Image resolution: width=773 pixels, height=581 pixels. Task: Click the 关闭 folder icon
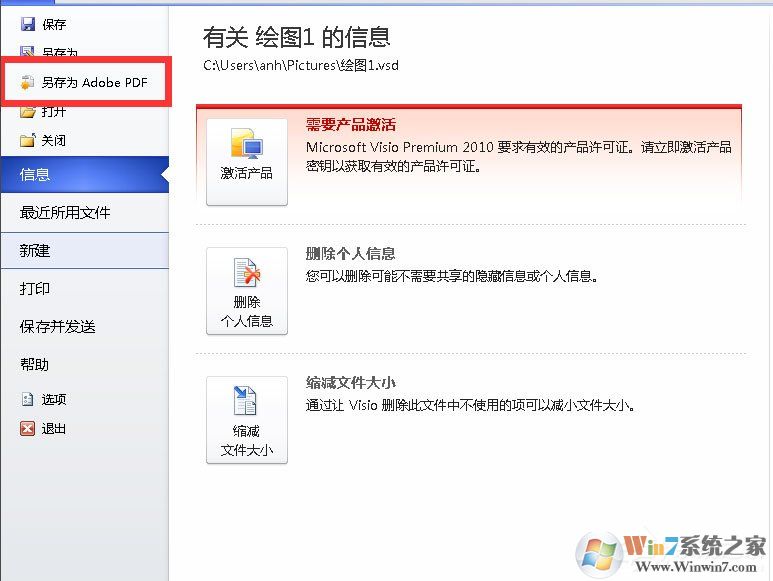(28, 140)
